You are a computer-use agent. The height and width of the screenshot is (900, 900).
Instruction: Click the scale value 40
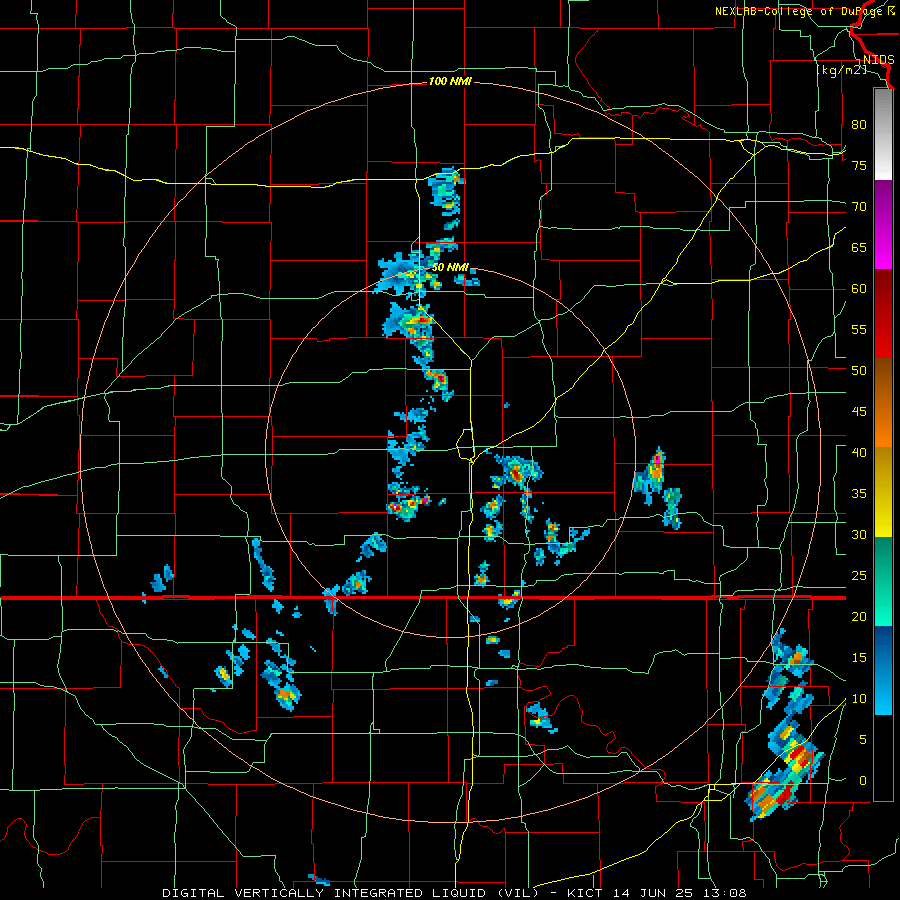859,452
